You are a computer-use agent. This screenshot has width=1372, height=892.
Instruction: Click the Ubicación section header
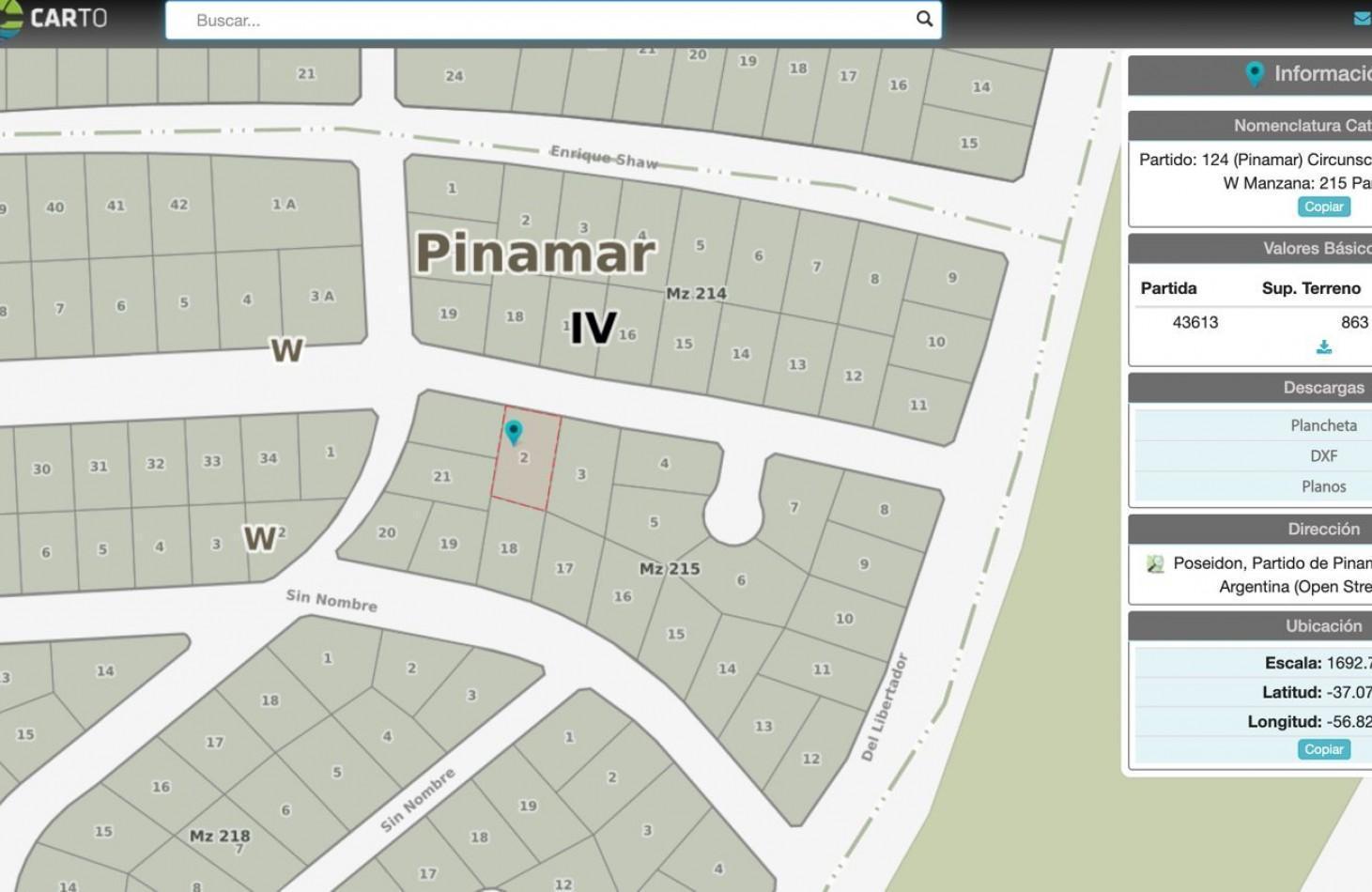click(x=1250, y=626)
